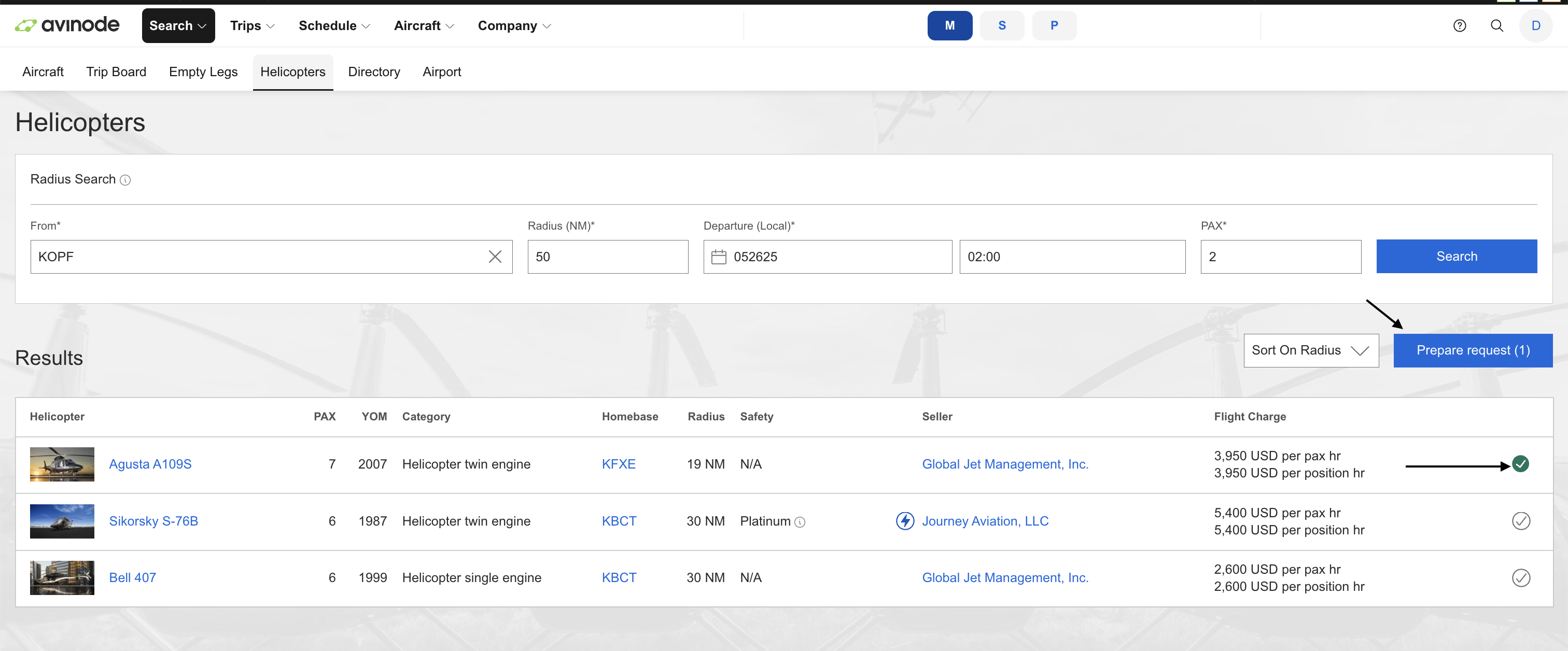1568x651 pixels.
Task: Click the Avinode logo
Action: [x=67, y=25]
